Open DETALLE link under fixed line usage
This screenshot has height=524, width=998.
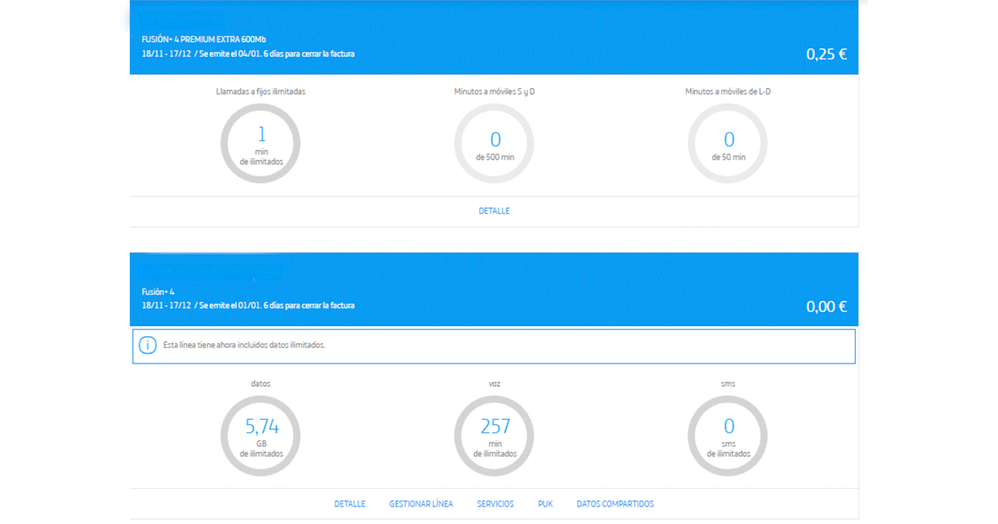(494, 211)
